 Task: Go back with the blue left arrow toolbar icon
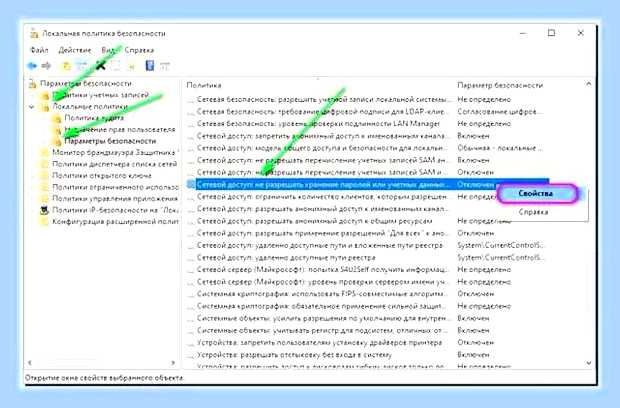32,66
